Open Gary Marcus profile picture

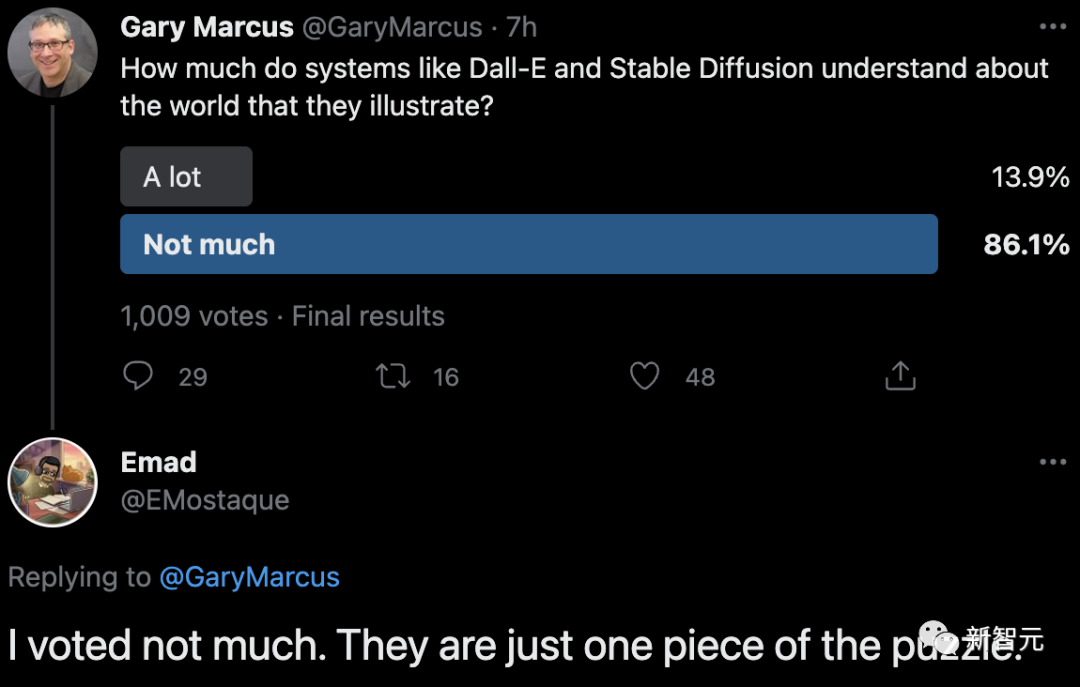(x=52, y=52)
